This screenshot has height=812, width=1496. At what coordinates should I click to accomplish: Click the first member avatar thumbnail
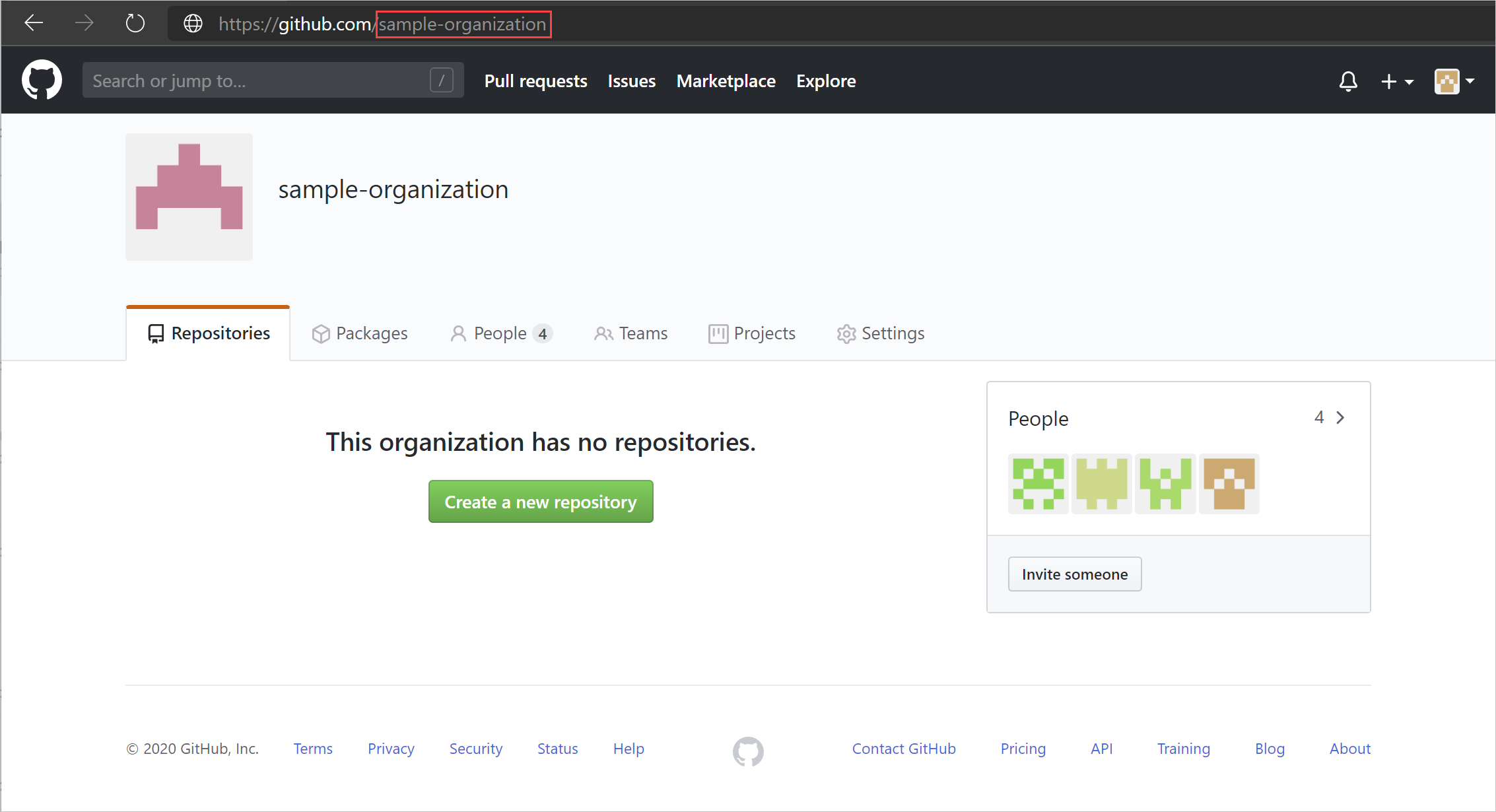coord(1039,485)
